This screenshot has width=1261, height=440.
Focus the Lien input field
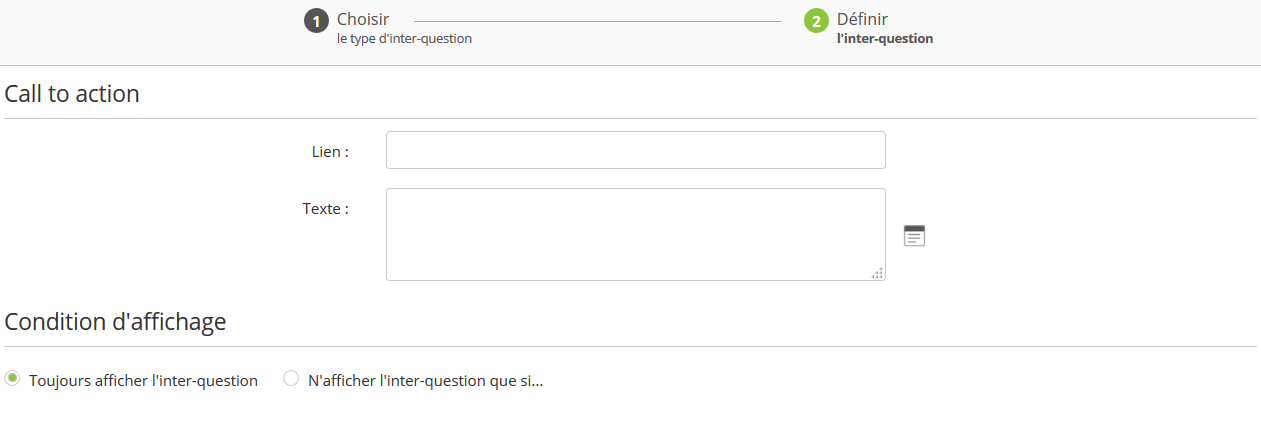click(x=635, y=150)
